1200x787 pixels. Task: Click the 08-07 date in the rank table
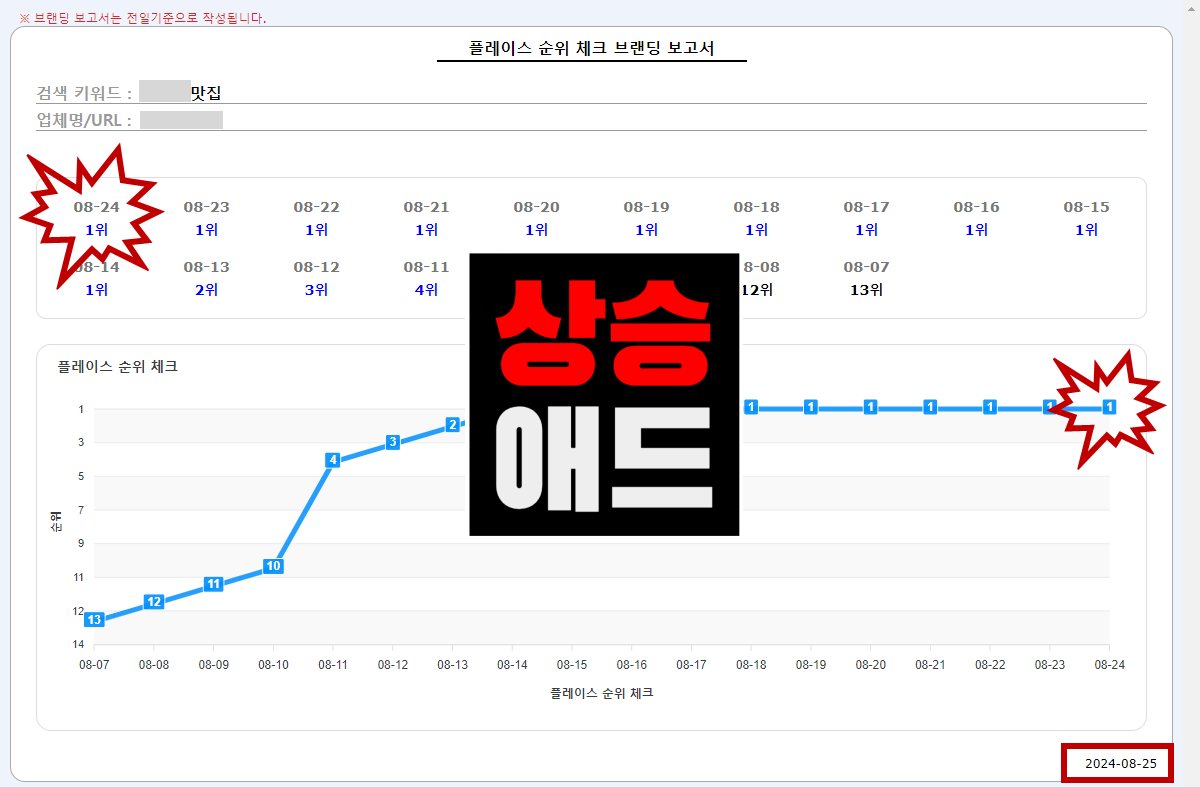coord(866,267)
